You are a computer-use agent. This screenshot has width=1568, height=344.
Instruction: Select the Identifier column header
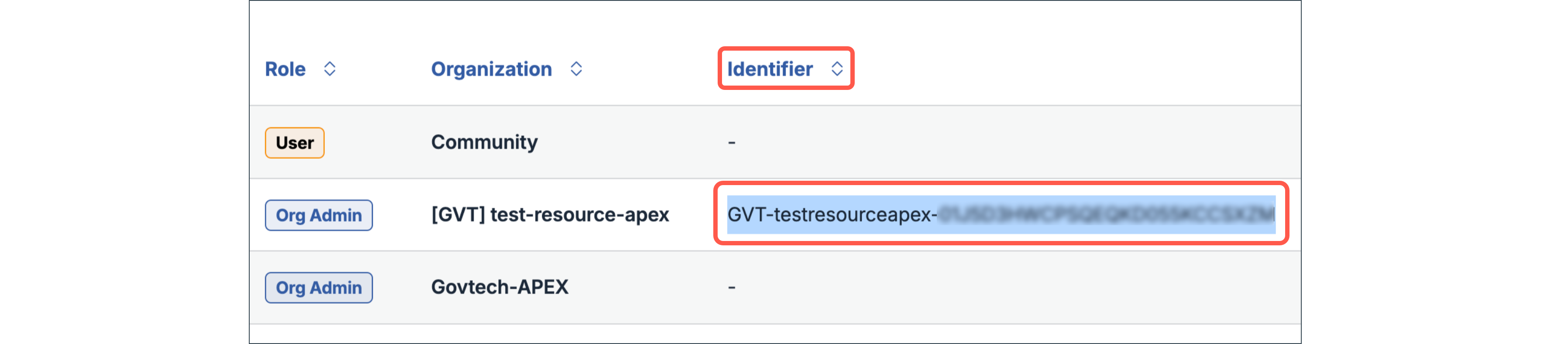[770, 69]
